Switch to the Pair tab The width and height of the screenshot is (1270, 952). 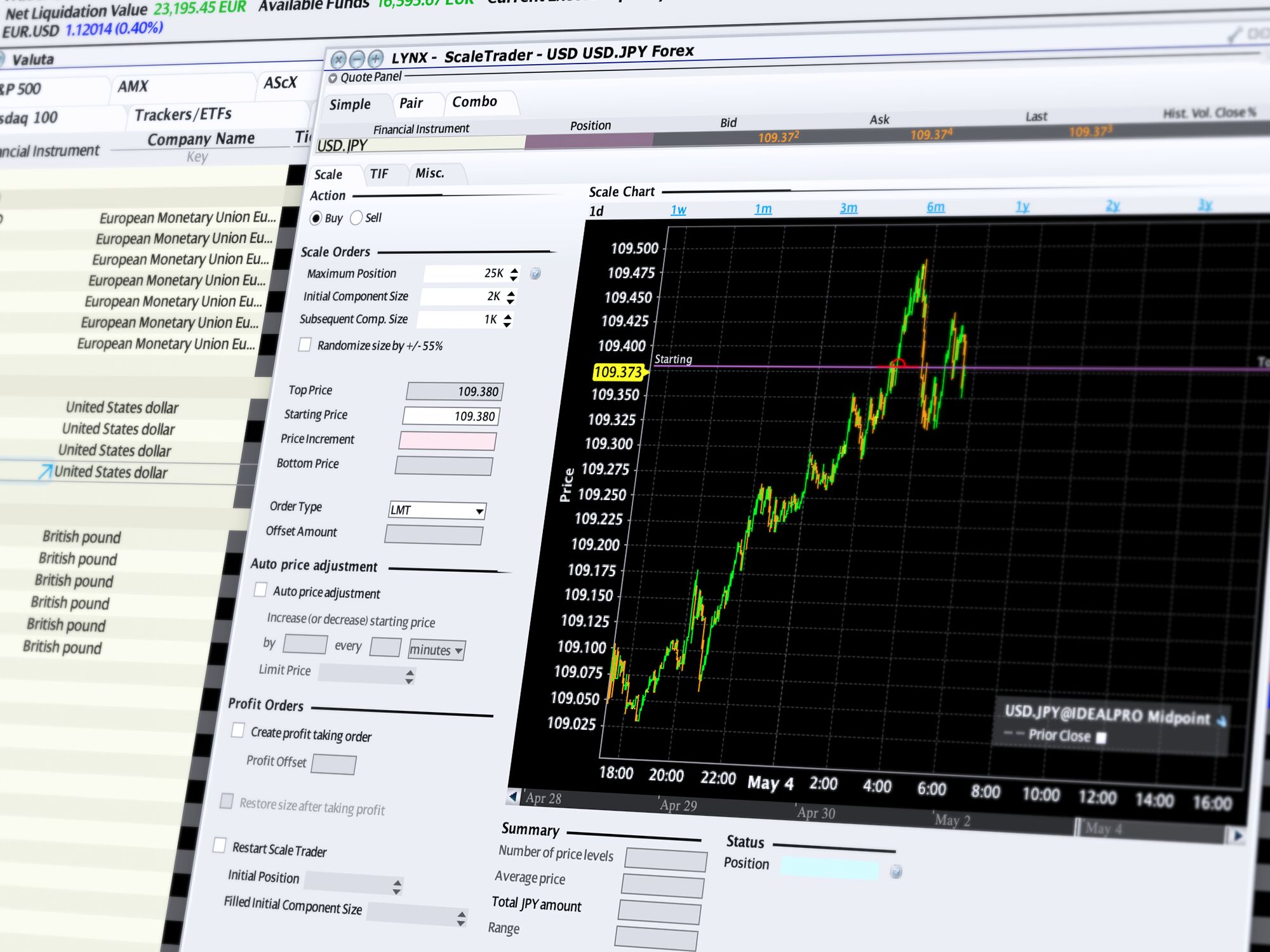point(411,103)
